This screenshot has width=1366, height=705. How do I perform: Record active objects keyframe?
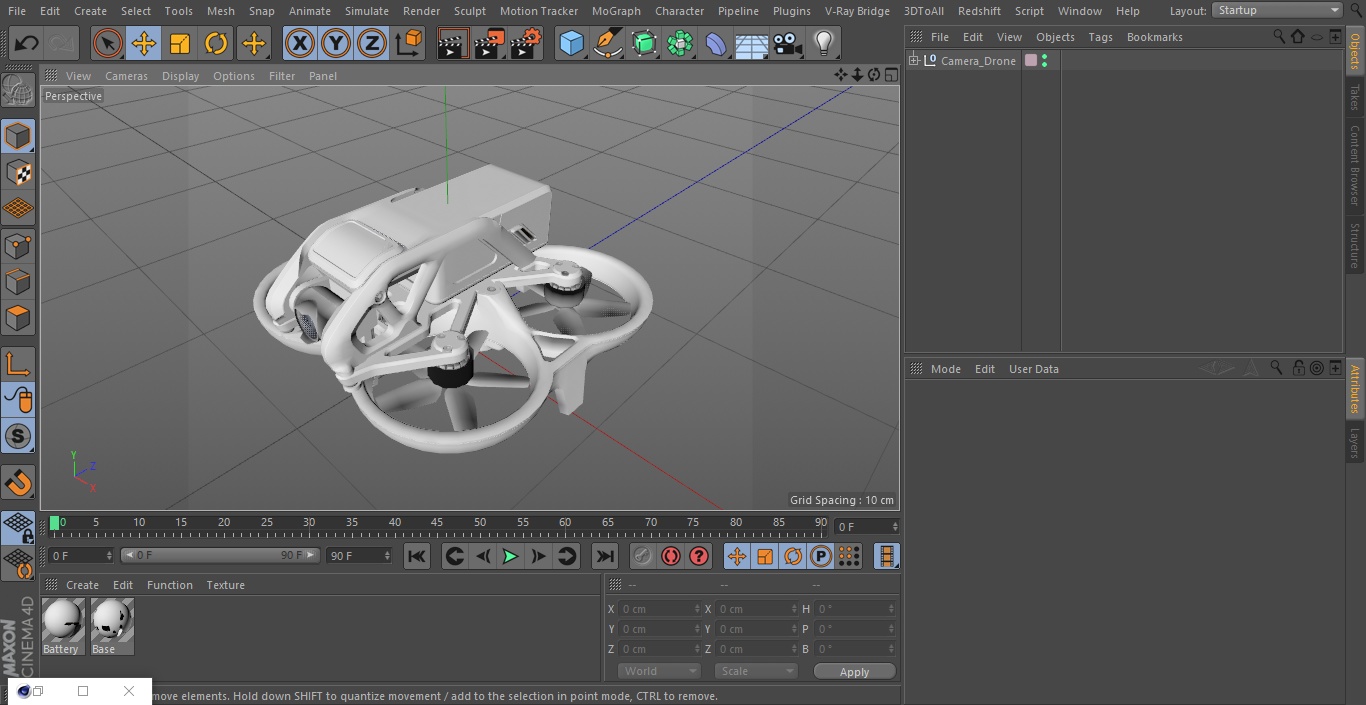point(643,556)
